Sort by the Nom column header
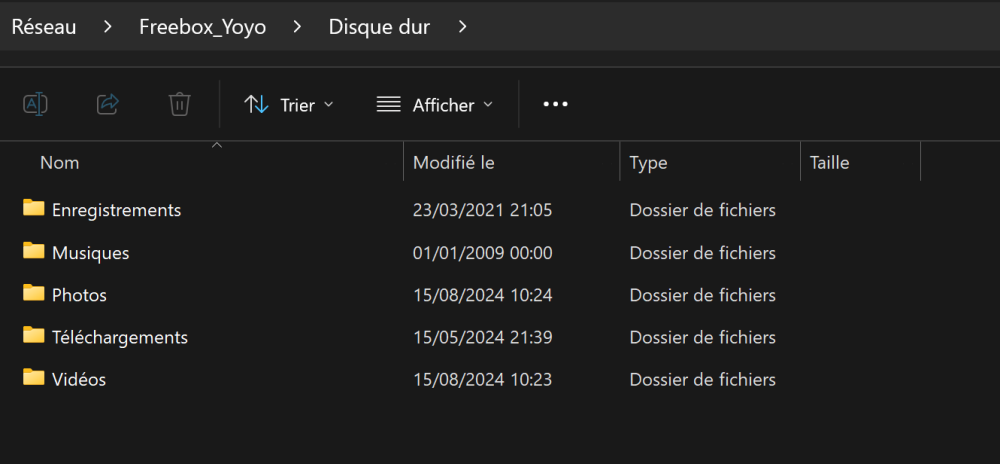 coord(60,162)
